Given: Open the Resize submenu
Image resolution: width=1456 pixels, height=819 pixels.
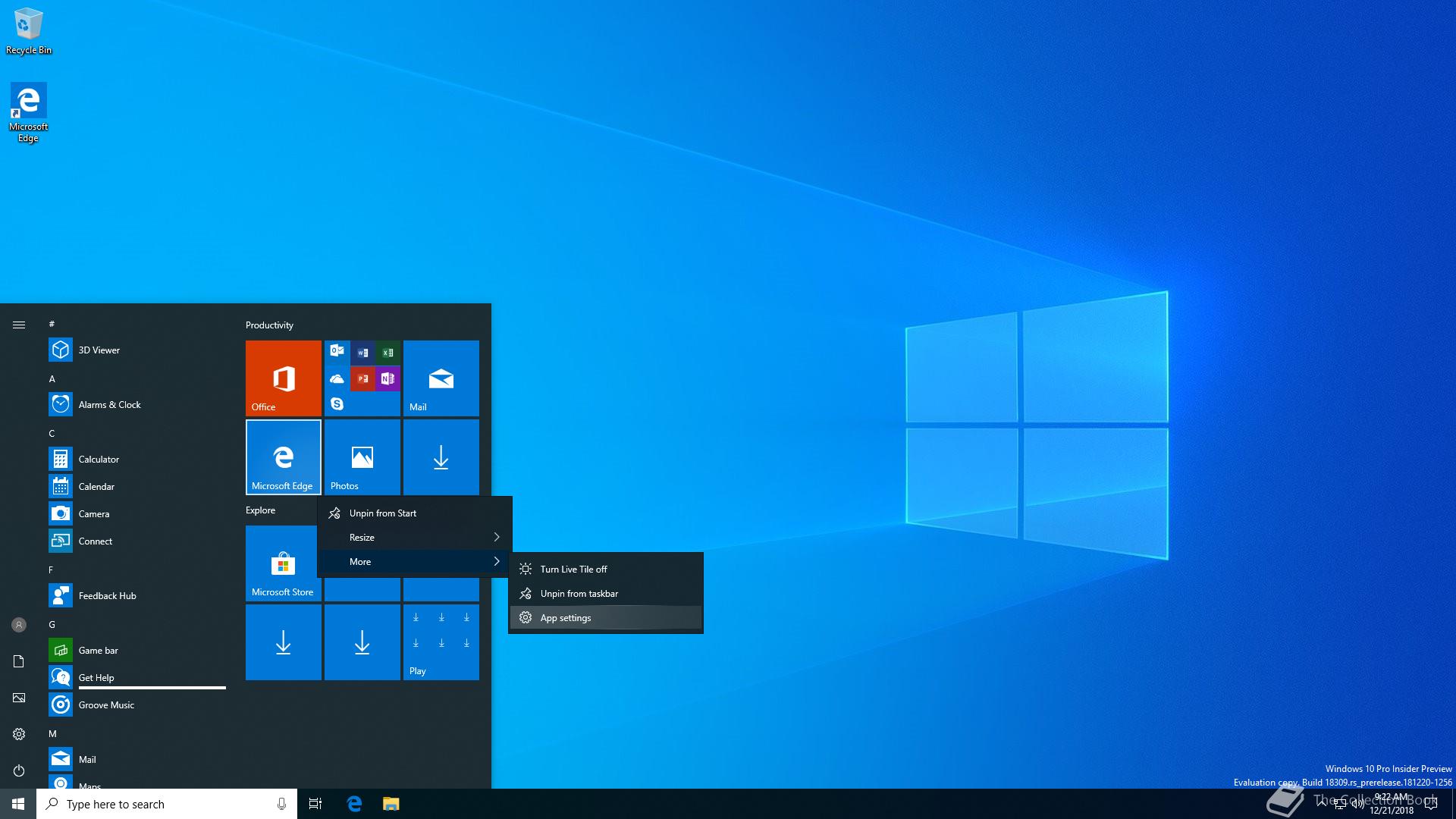Looking at the screenshot, I should pyautogui.click(x=414, y=538).
